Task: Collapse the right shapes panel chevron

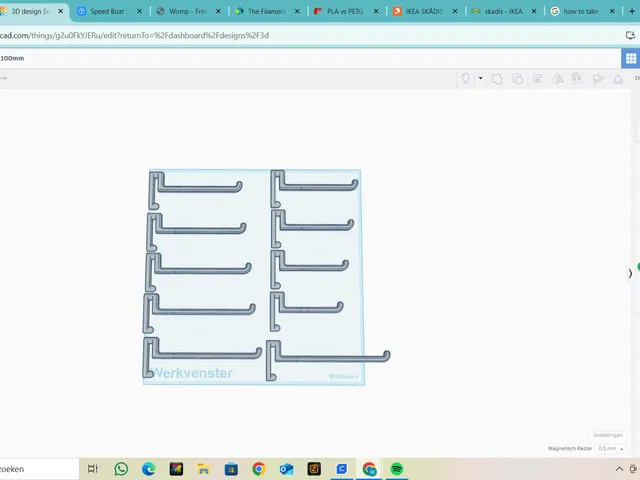Action: coord(630,273)
